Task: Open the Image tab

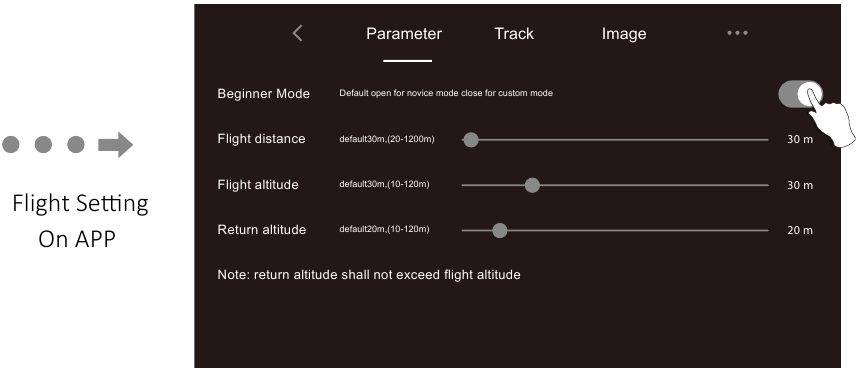Action: [x=624, y=34]
